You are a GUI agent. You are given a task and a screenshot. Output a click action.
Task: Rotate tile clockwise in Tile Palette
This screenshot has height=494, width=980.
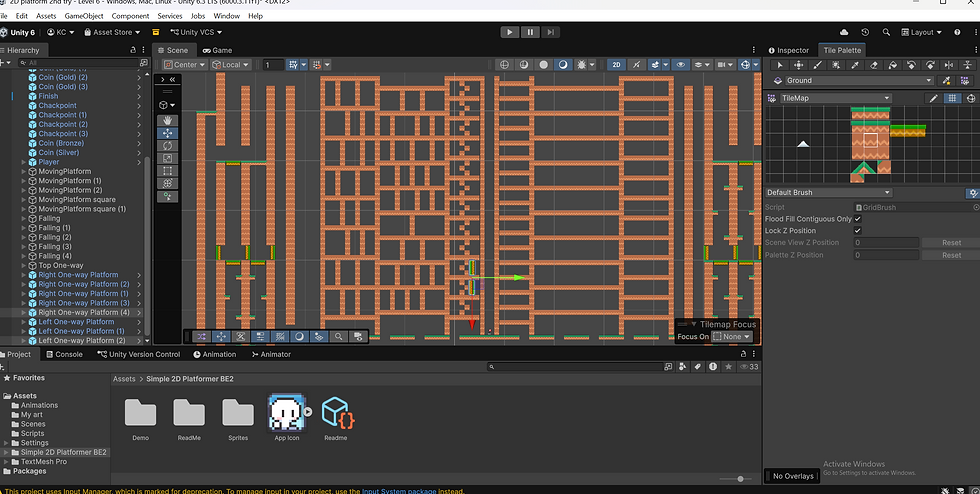(930, 65)
